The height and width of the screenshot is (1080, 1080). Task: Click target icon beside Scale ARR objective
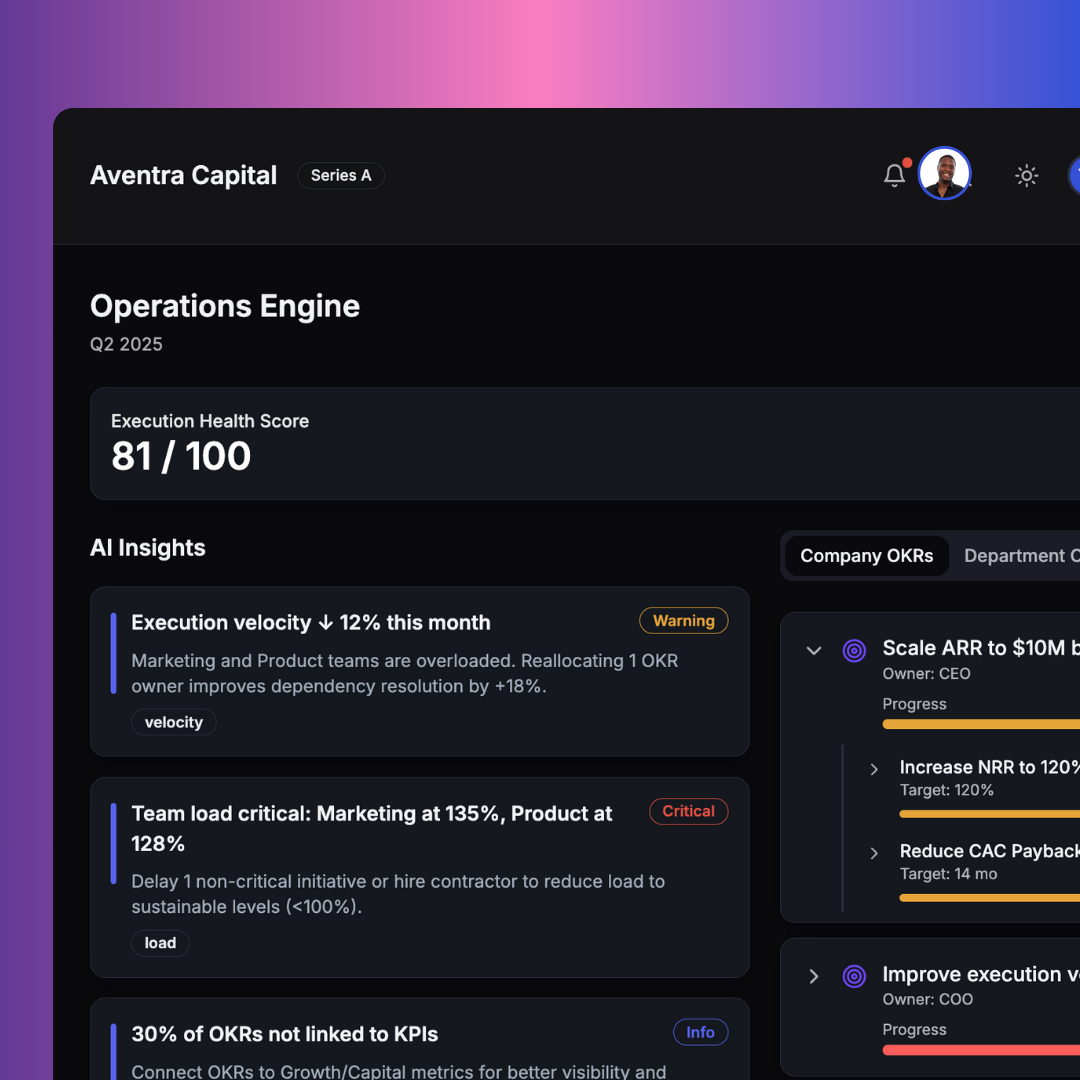click(x=854, y=650)
